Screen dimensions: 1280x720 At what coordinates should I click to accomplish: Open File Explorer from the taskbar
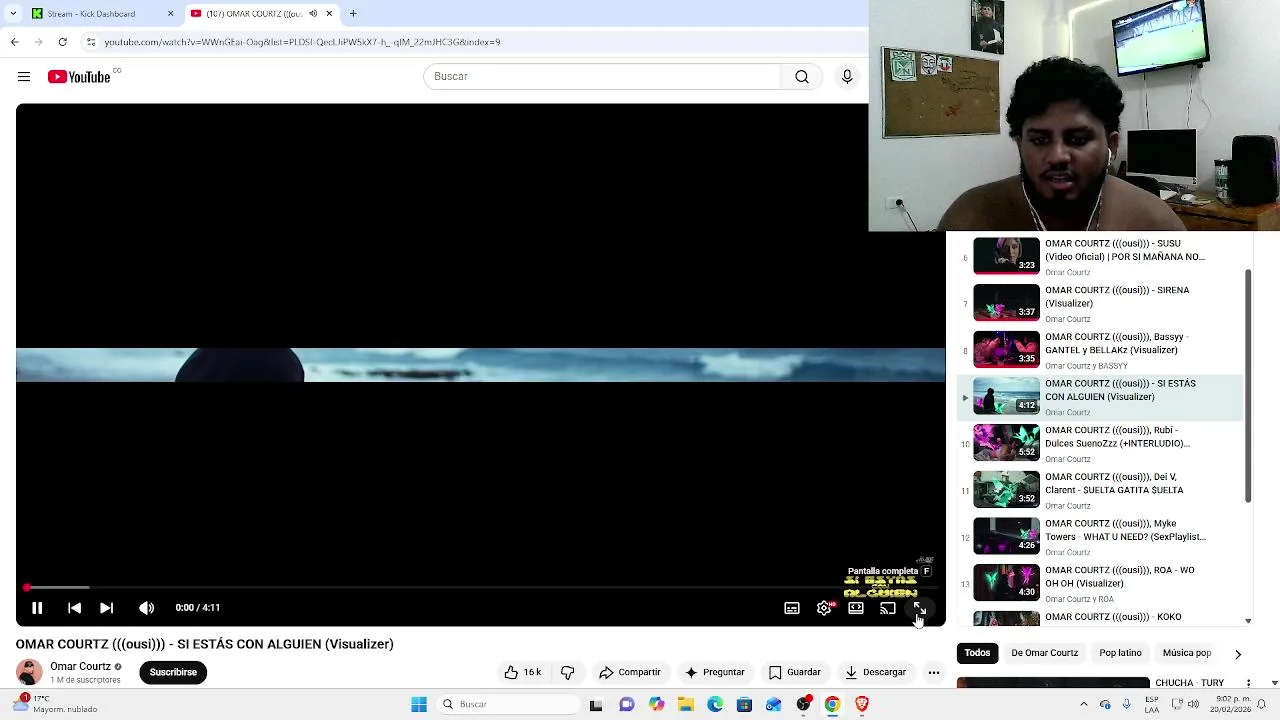[686, 705]
